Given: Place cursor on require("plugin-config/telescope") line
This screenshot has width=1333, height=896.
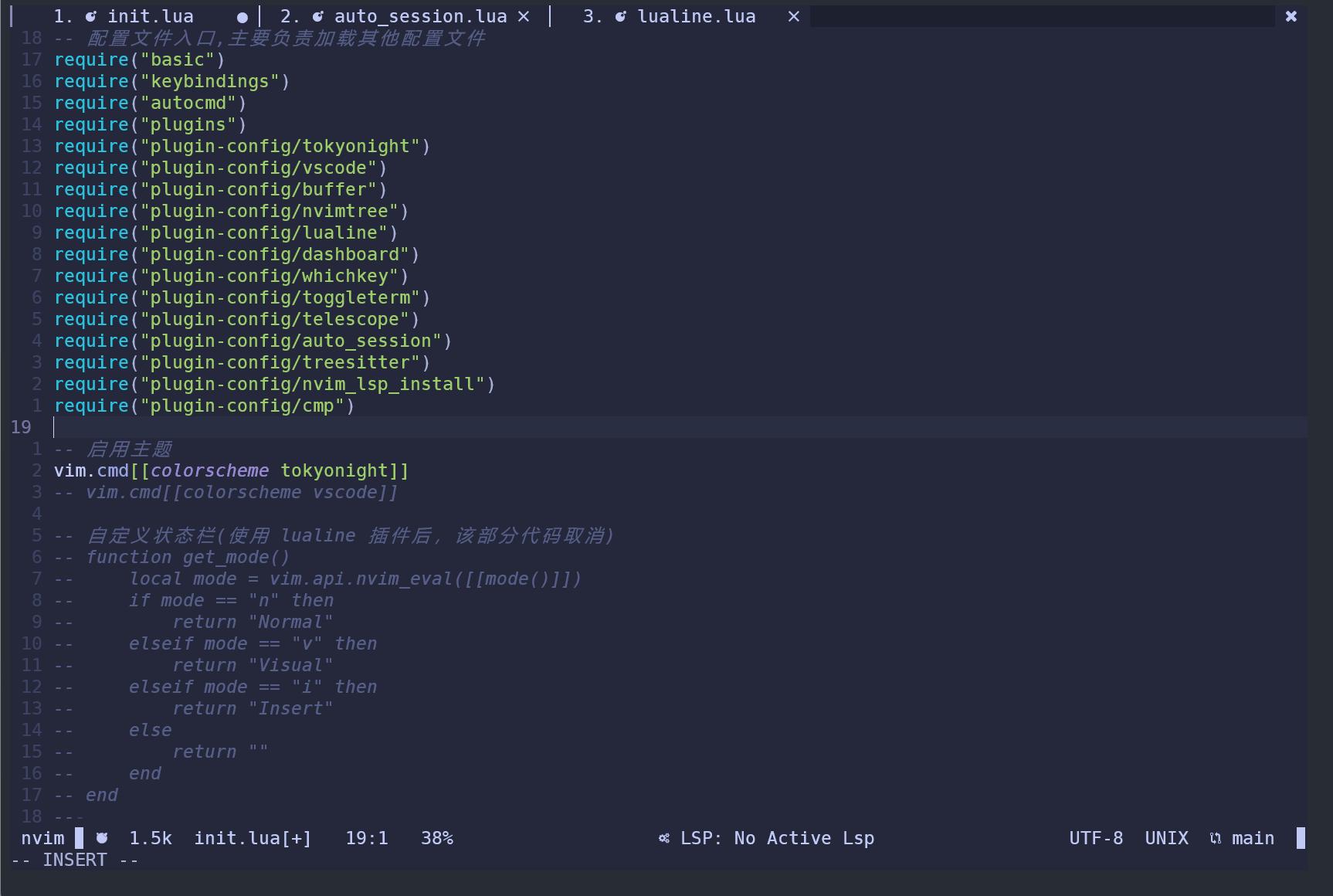Looking at the screenshot, I should point(236,319).
